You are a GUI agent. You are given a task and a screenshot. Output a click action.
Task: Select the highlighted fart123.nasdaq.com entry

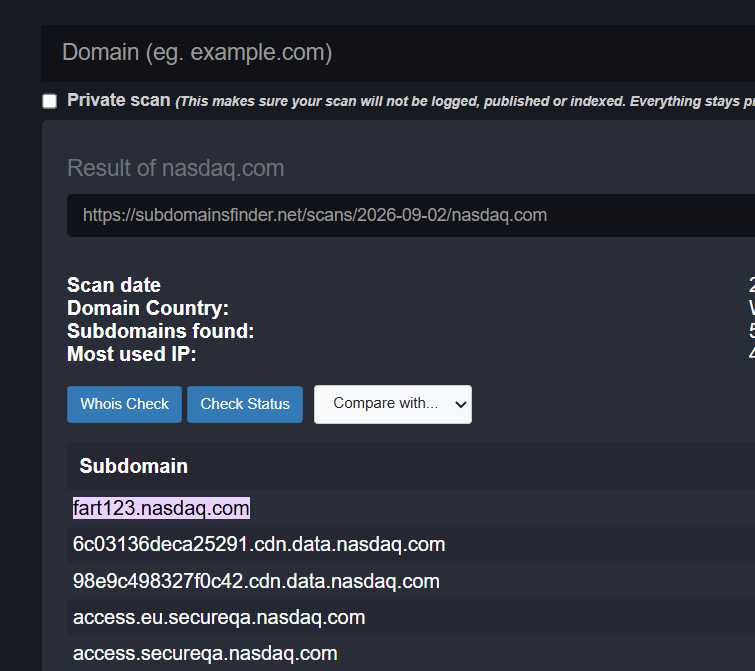pyautogui.click(x=161, y=508)
